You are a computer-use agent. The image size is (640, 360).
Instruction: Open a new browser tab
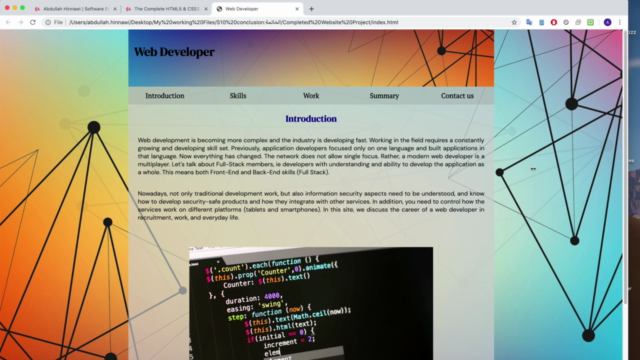[x=311, y=9]
